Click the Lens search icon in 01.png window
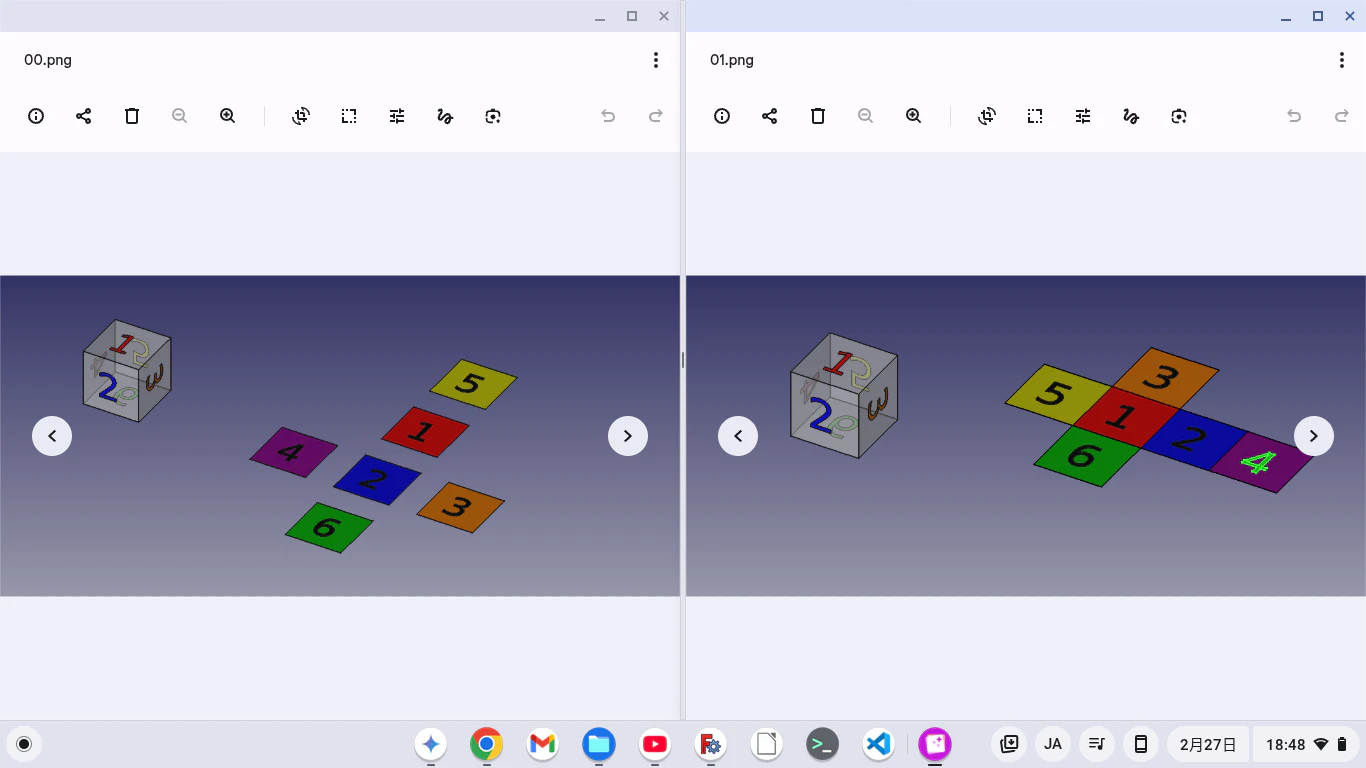This screenshot has width=1366, height=768. point(1179,116)
